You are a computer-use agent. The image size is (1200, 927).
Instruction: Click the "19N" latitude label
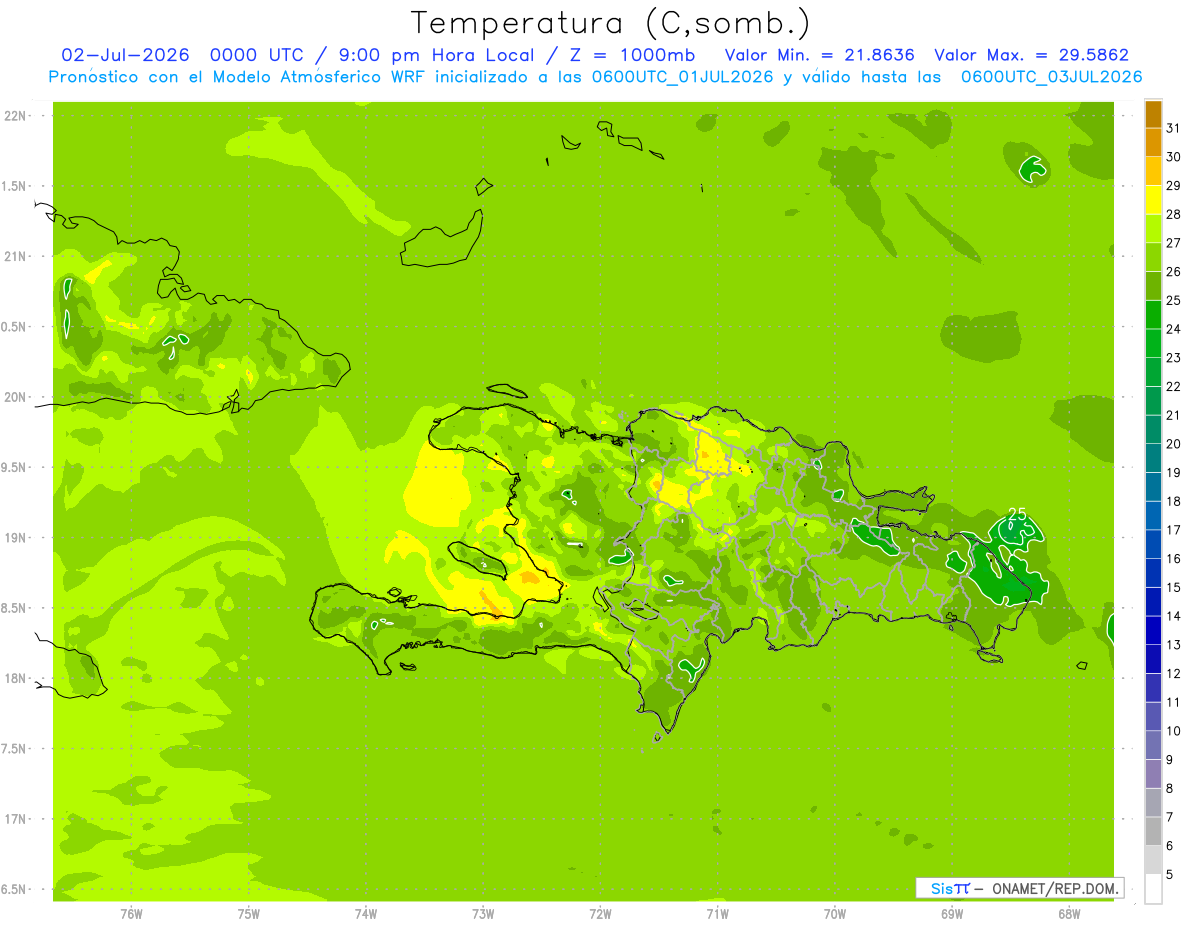(x=17, y=538)
